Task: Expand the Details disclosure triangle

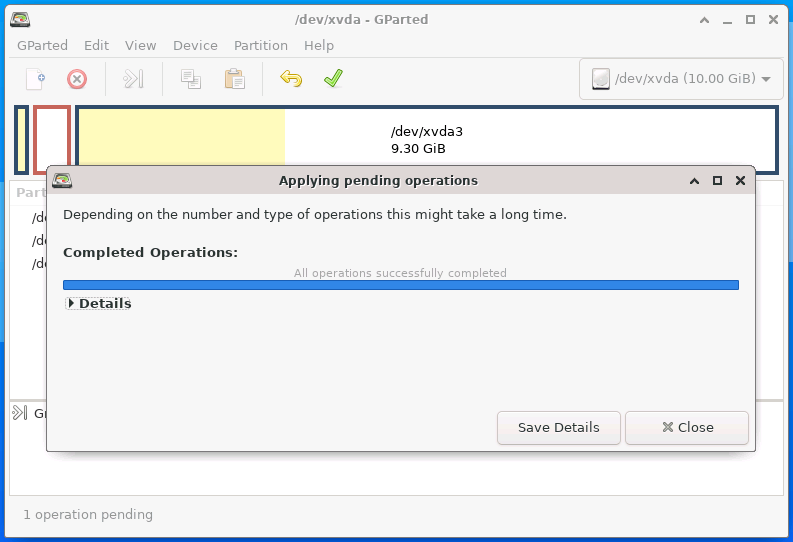Action: pos(71,303)
